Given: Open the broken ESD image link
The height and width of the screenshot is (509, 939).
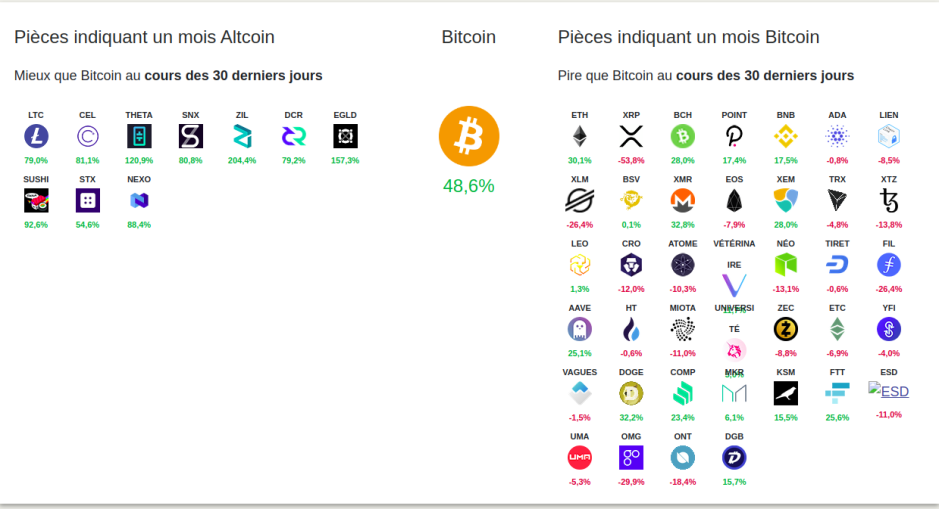Looking at the screenshot, I should coord(889,391).
